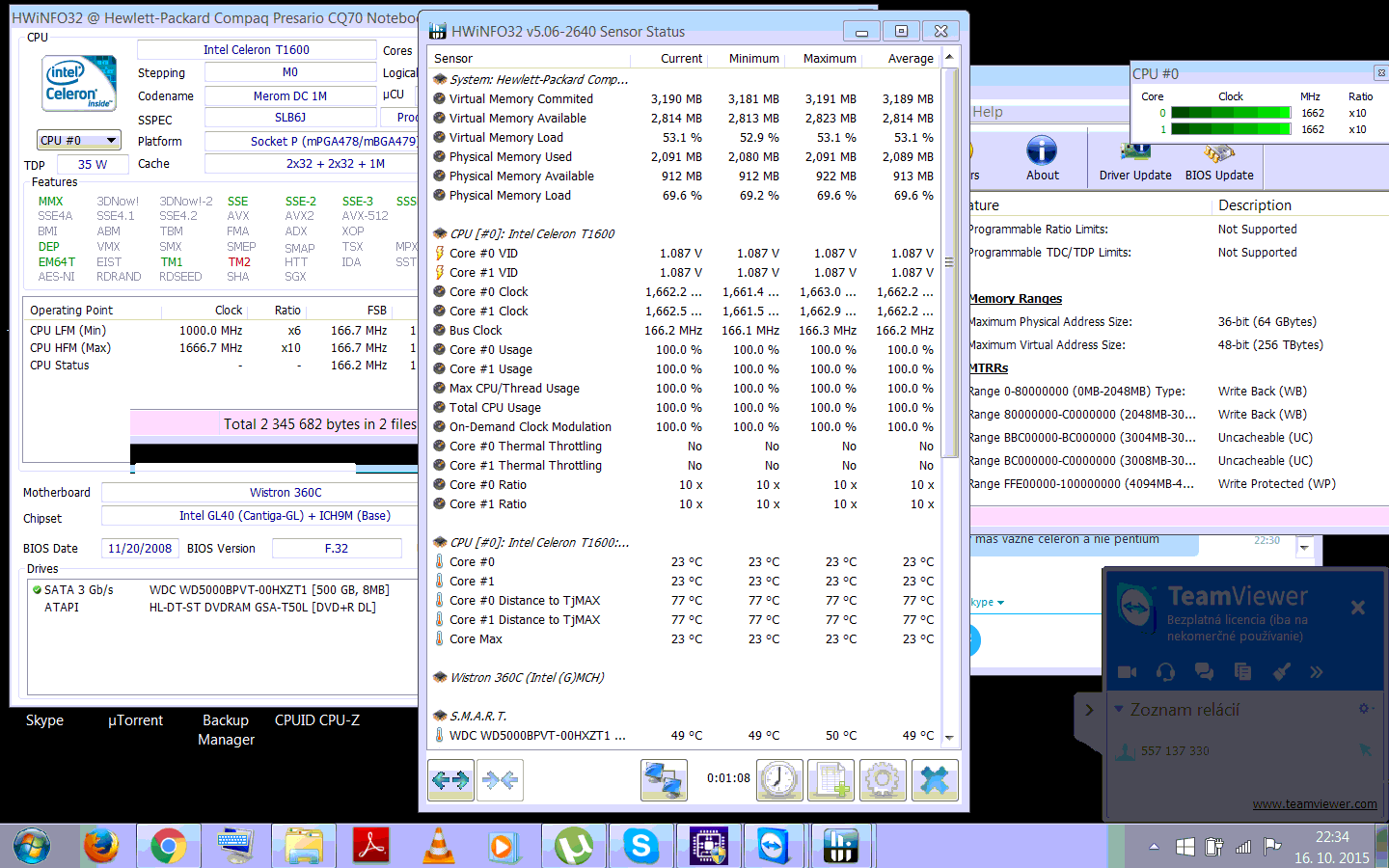
Task: Open VLC media player from taskbar
Action: click(439, 847)
